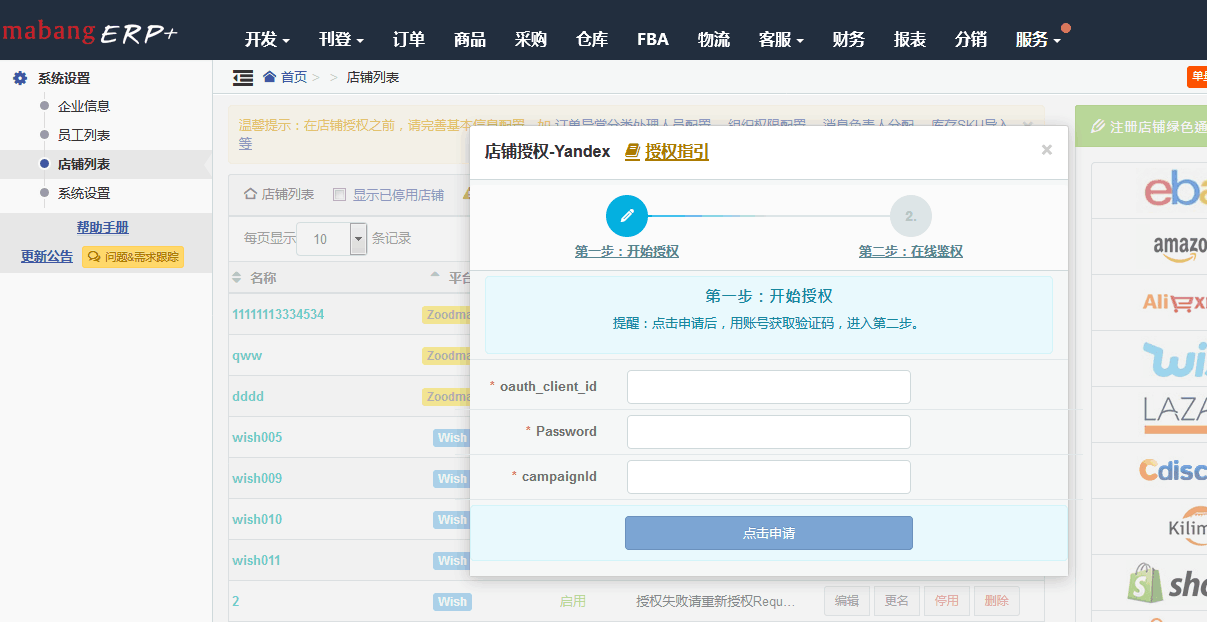The height and width of the screenshot is (622, 1207).
Task: Select the Lazada platform logo
Action: 1175,414
